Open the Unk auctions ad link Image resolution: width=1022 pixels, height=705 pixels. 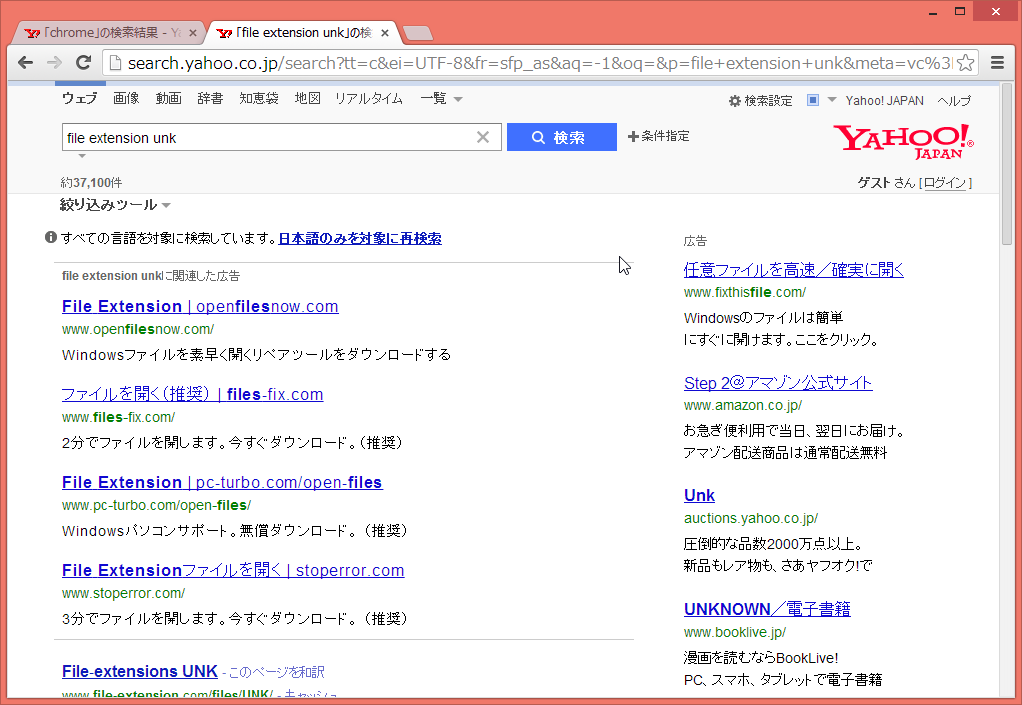tap(699, 496)
